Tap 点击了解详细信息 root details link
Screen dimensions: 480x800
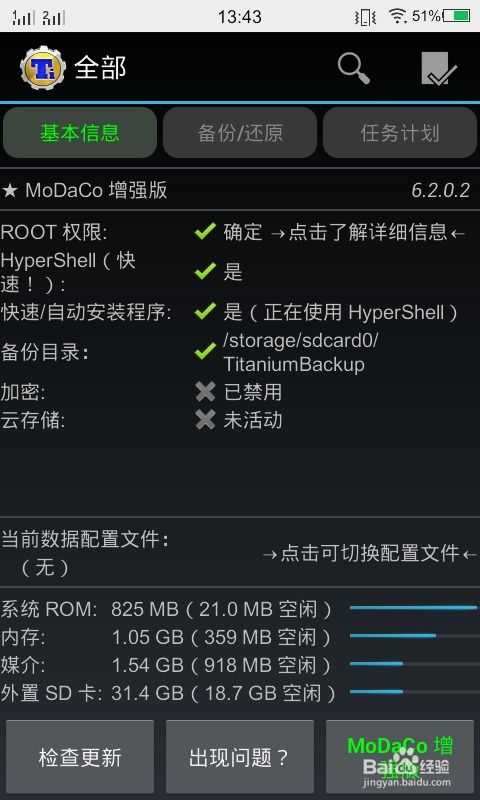pyautogui.click(x=368, y=232)
